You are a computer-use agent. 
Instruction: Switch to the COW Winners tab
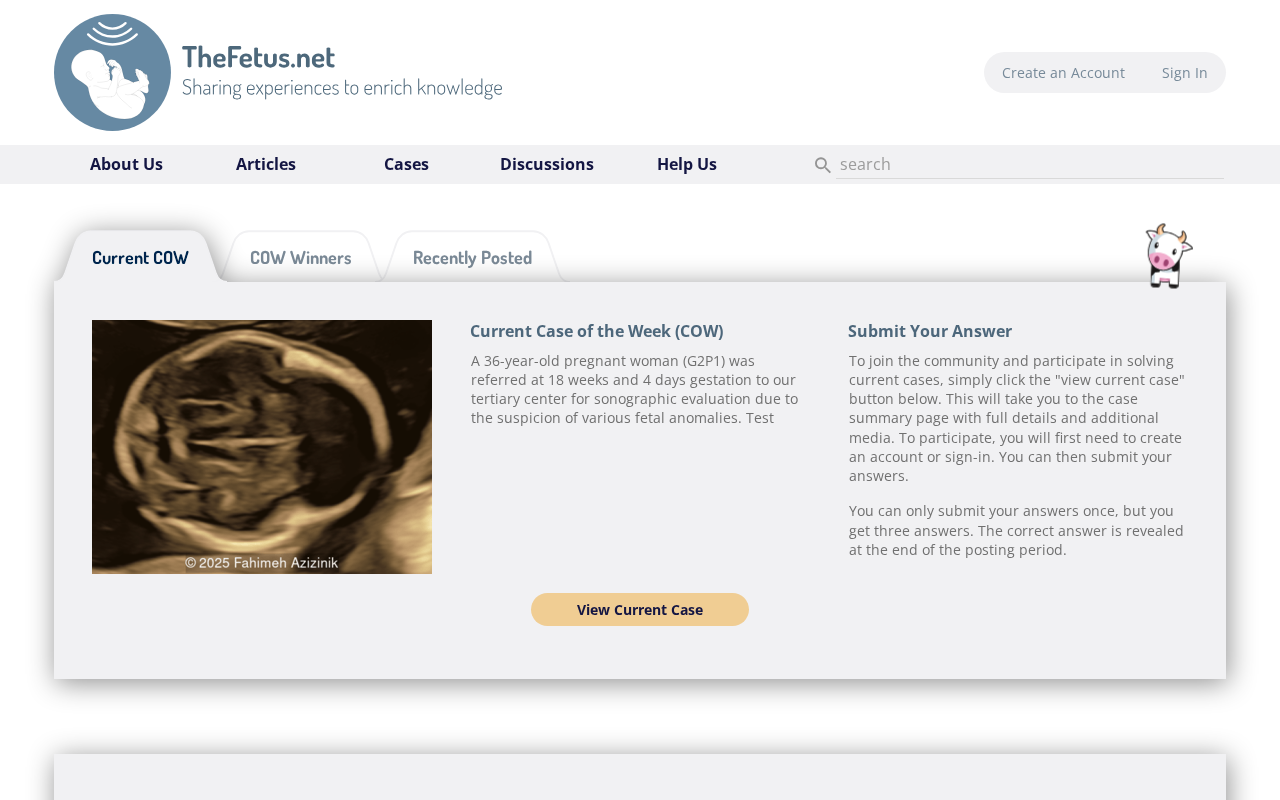coord(301,257)
